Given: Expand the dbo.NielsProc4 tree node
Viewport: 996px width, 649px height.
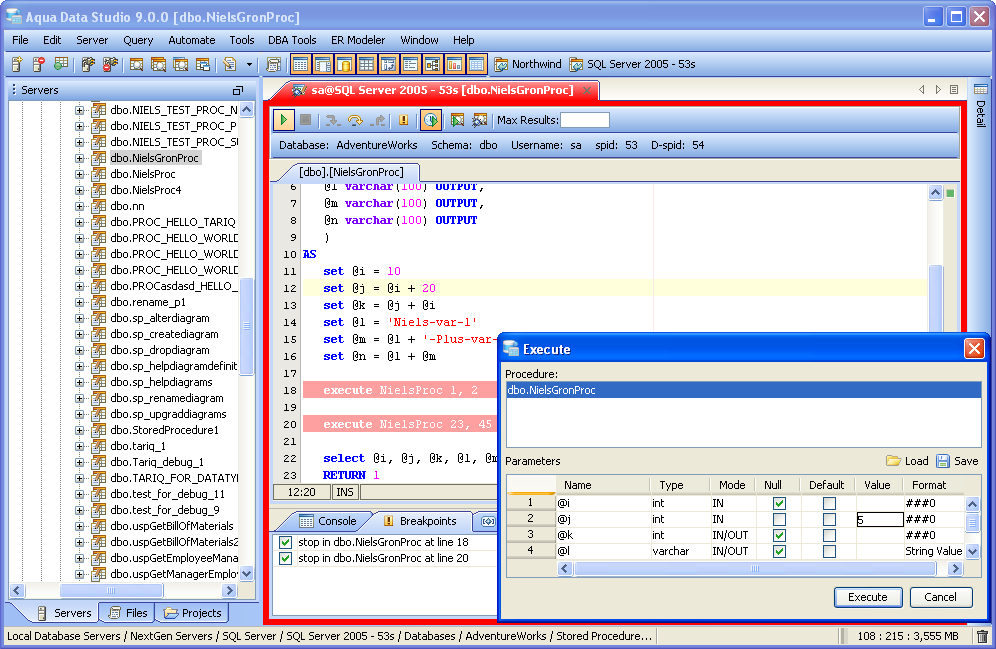Looking at the screenshot, I should 80,190.
